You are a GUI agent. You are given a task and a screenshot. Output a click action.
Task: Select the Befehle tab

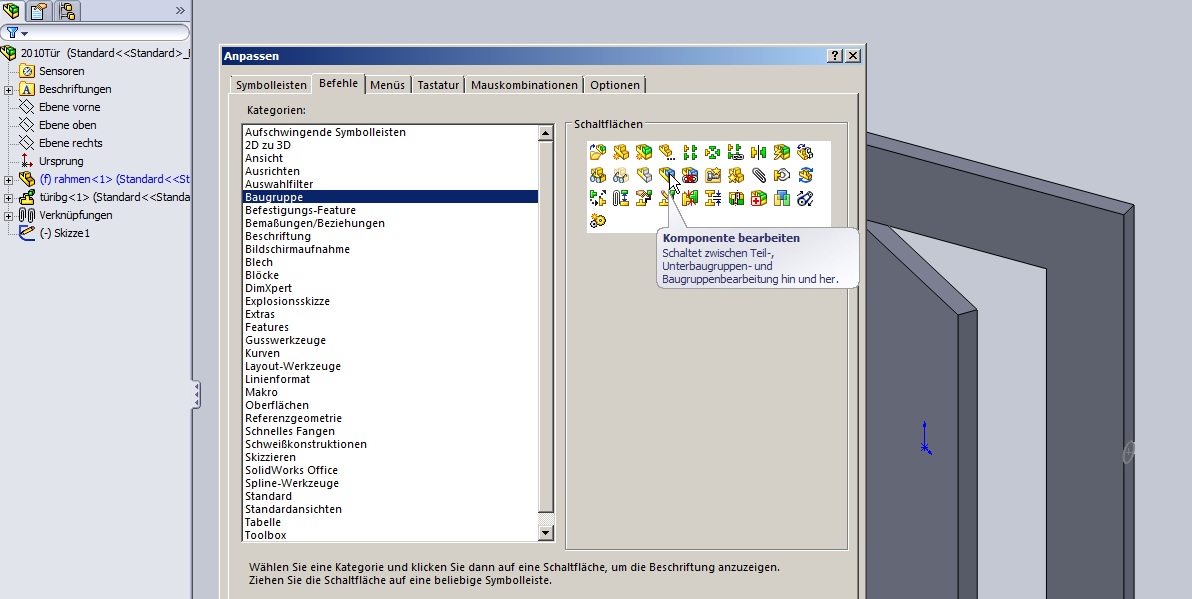tap(338, 84)
